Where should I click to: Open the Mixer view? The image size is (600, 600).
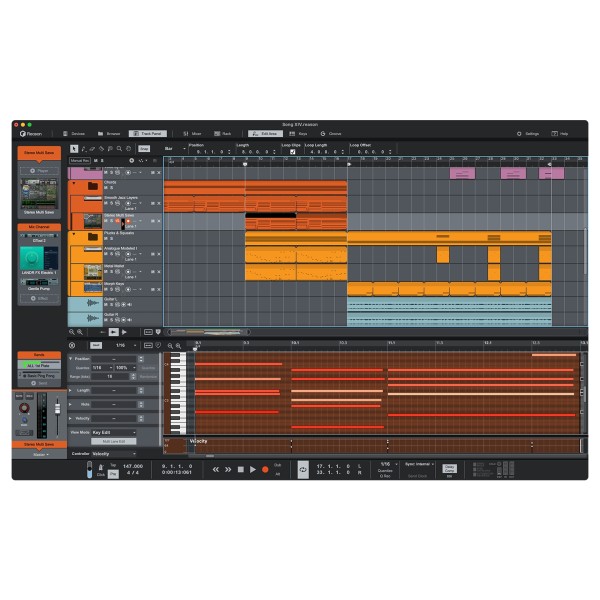192,134
